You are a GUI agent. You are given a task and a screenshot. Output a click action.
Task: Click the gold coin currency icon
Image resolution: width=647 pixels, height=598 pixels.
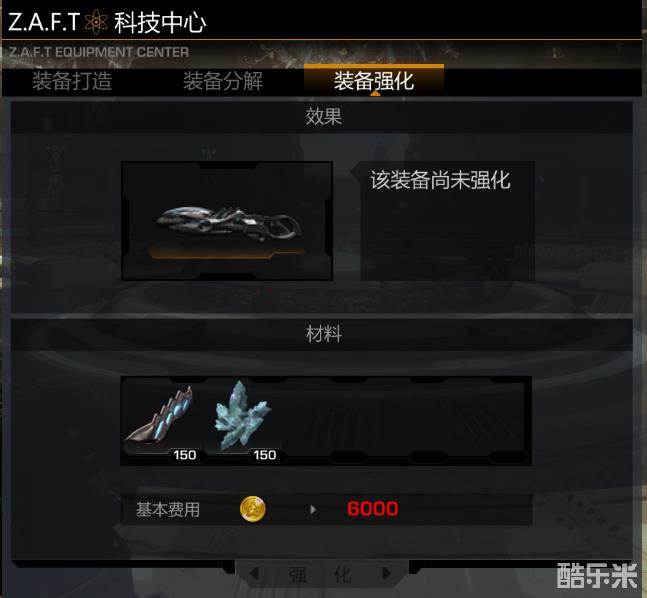tap(253, 509)
